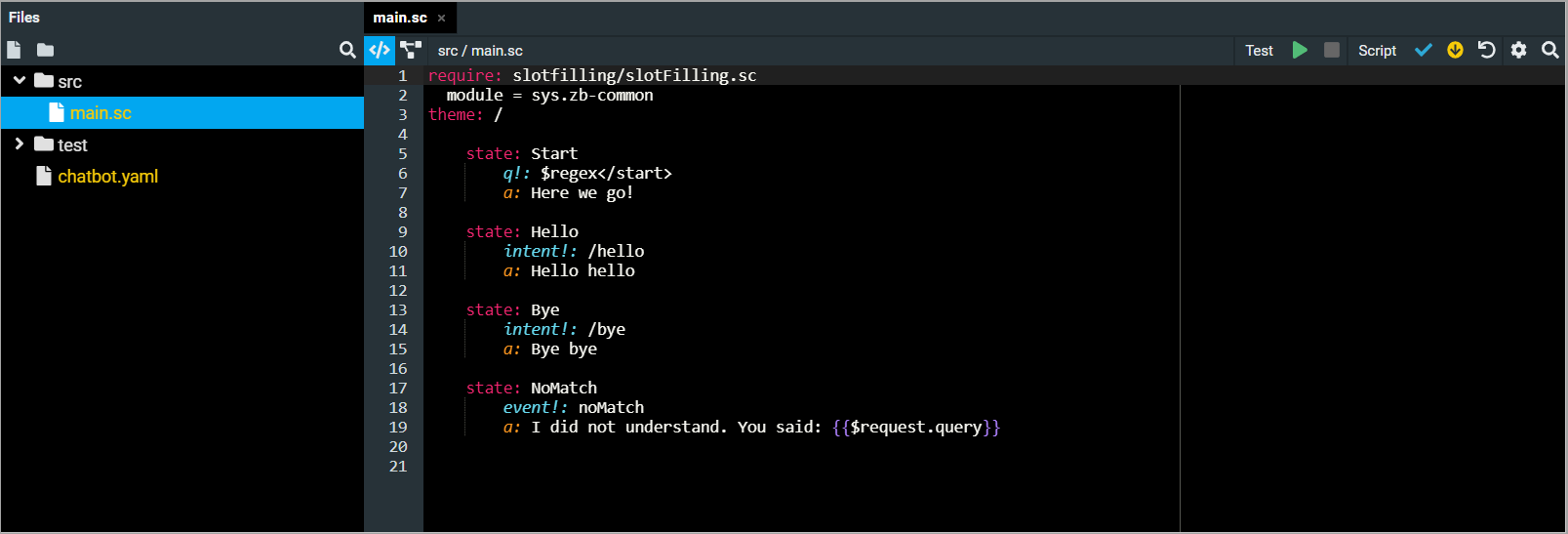The height and width of the screenshot is (534, 1568).
Task: Open editor search magnifier icon
Action: tap(1549, 50)
